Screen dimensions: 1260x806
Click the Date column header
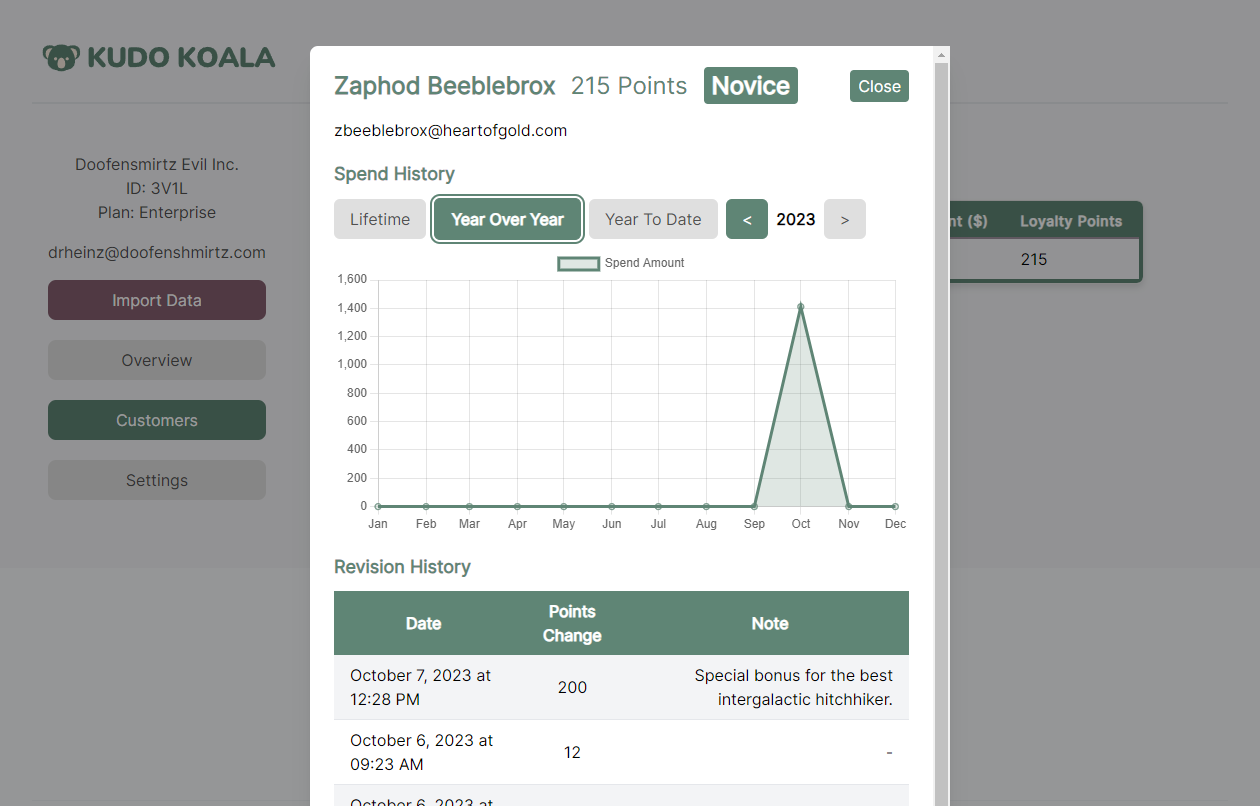(423, 623)
